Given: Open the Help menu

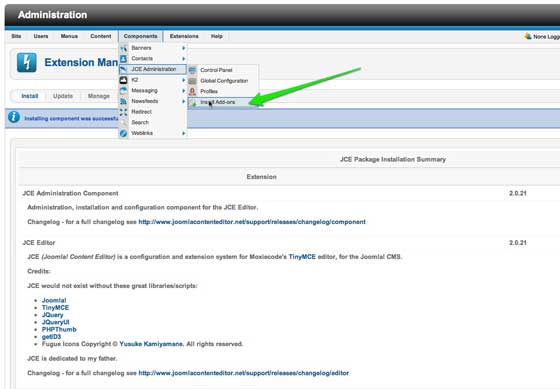Looking at the screenshot, I should [217, 36].
